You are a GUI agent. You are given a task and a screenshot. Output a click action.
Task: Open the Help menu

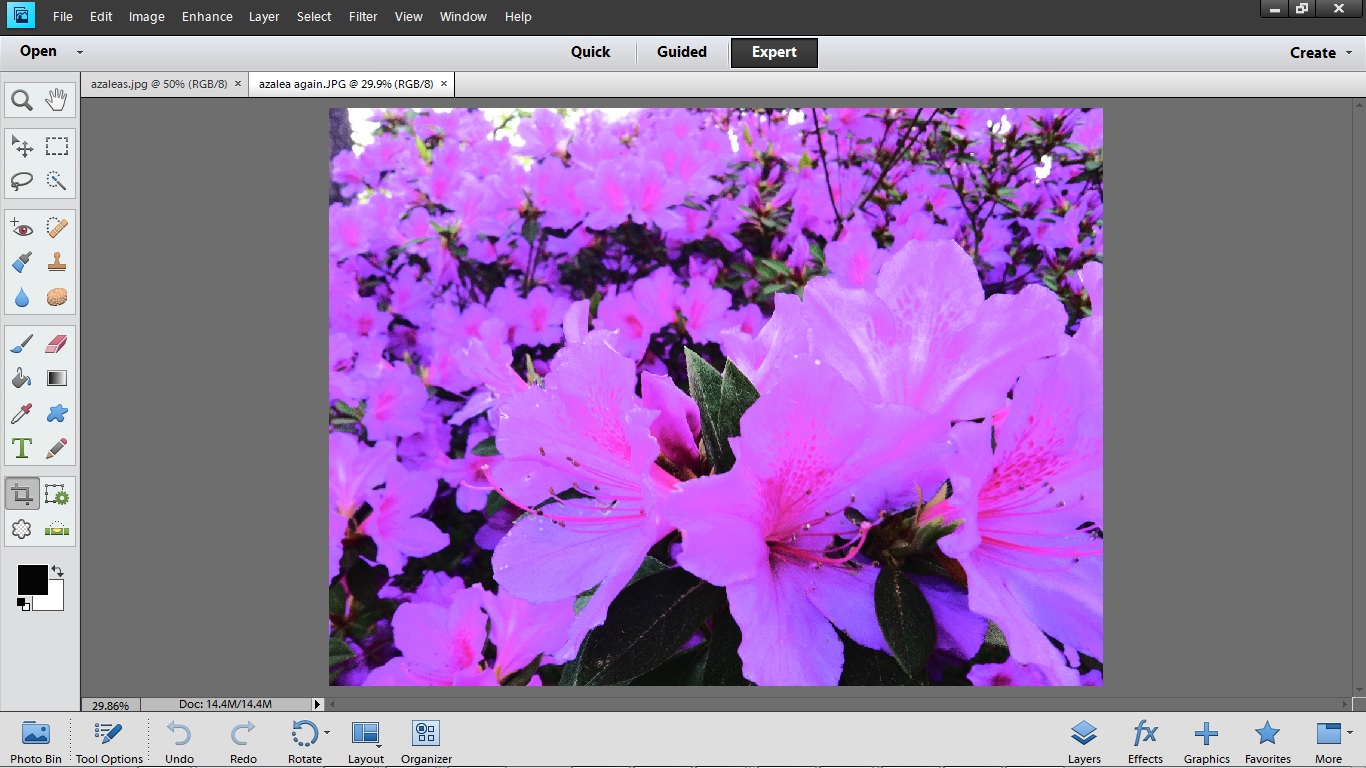tap(518, 17)
